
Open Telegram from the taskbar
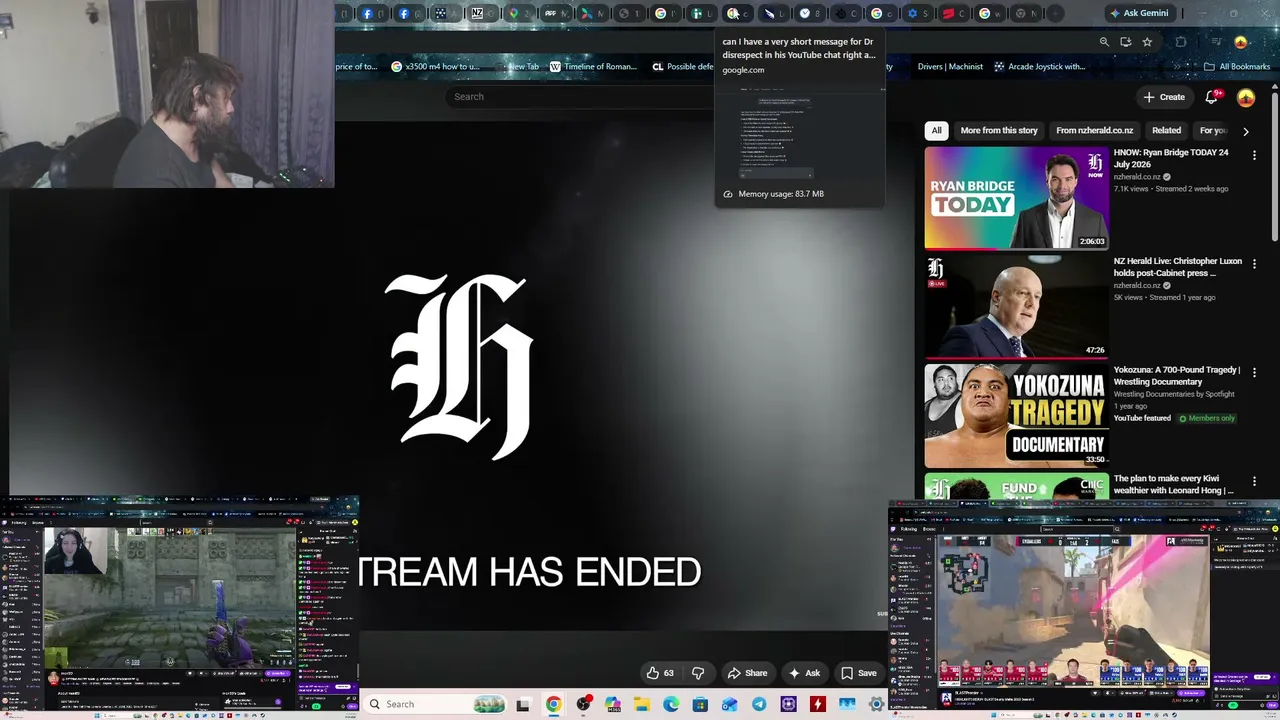tap(759, 705)
